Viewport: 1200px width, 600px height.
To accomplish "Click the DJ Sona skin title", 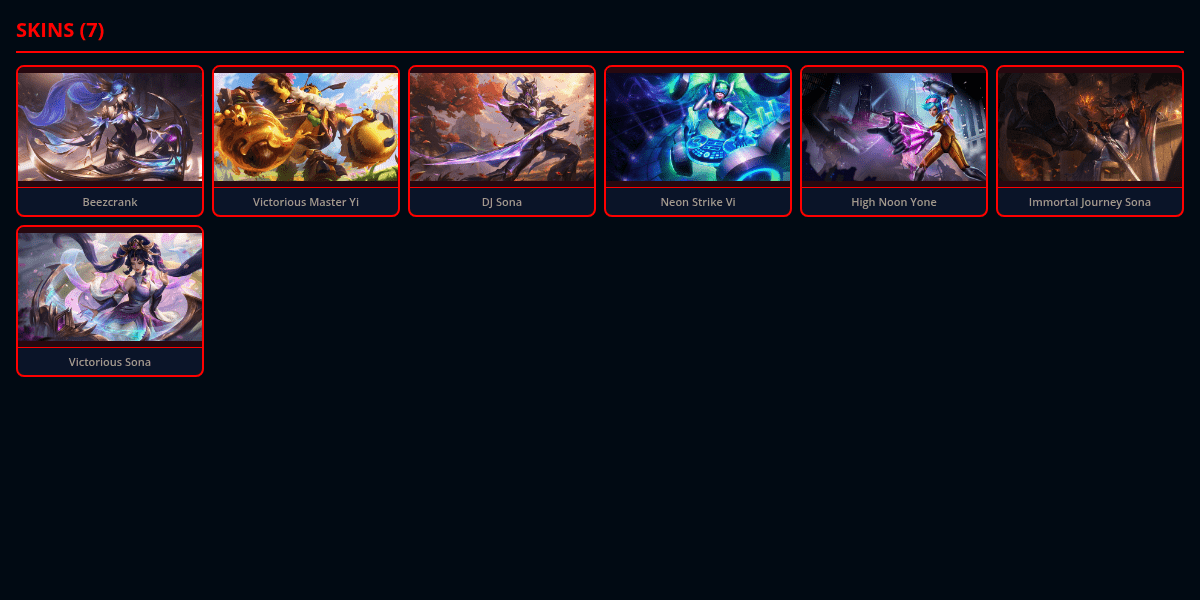I will [x=502, y=202].
